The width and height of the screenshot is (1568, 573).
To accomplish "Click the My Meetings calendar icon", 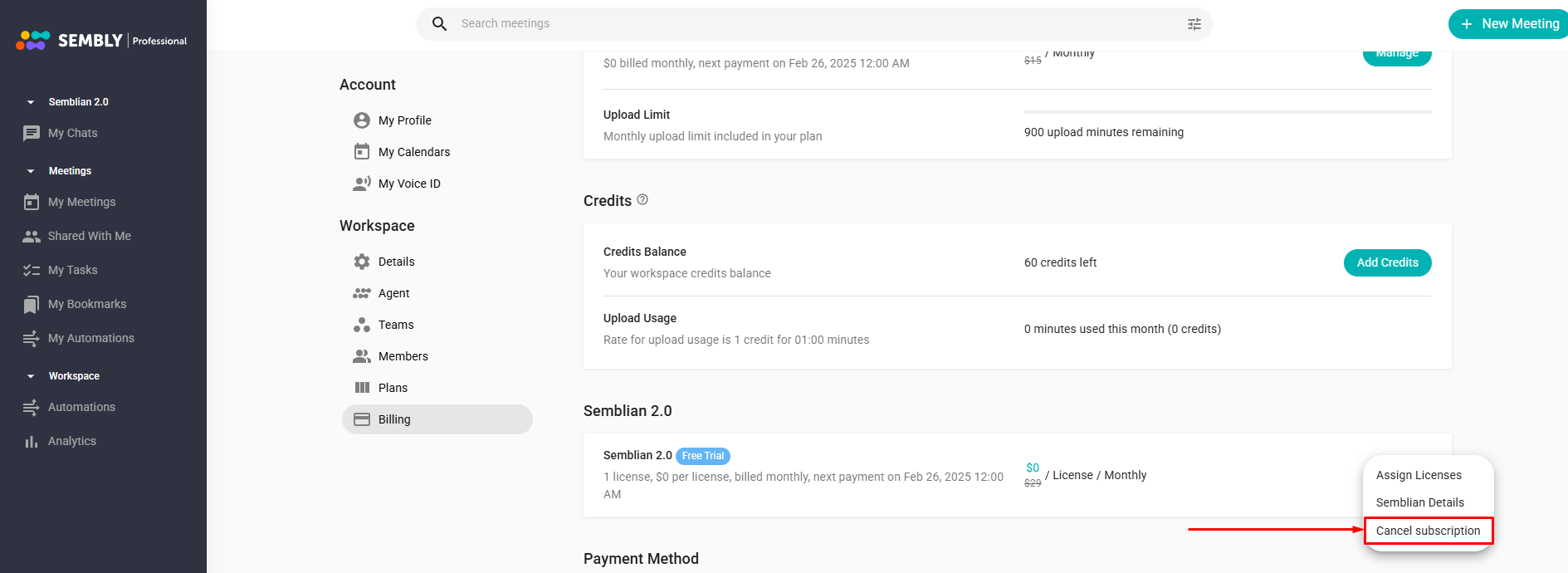I will tap(32, 202).
